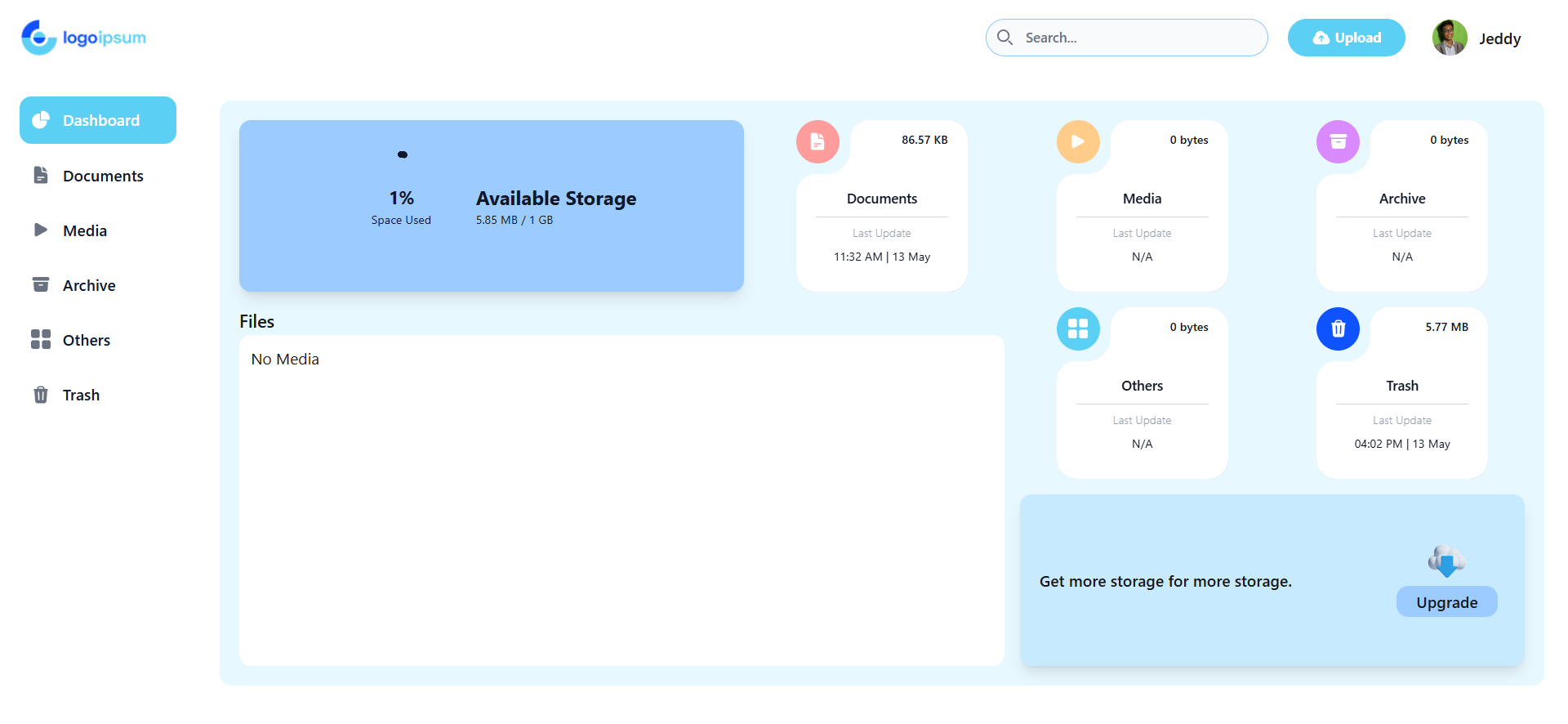1568x724 pixels.
Task: Click the Archive box icon in sidebar
Action: 41,284
